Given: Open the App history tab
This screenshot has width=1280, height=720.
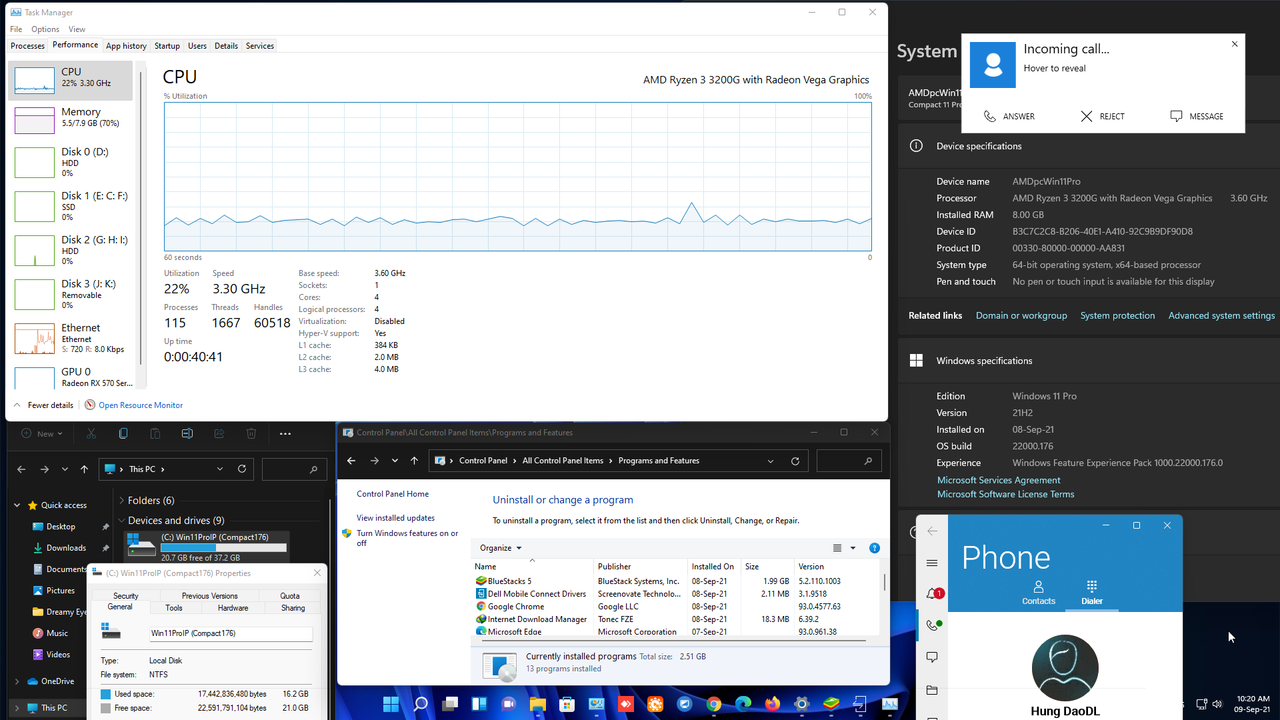Looking at the screenshot, I should 126,46.
